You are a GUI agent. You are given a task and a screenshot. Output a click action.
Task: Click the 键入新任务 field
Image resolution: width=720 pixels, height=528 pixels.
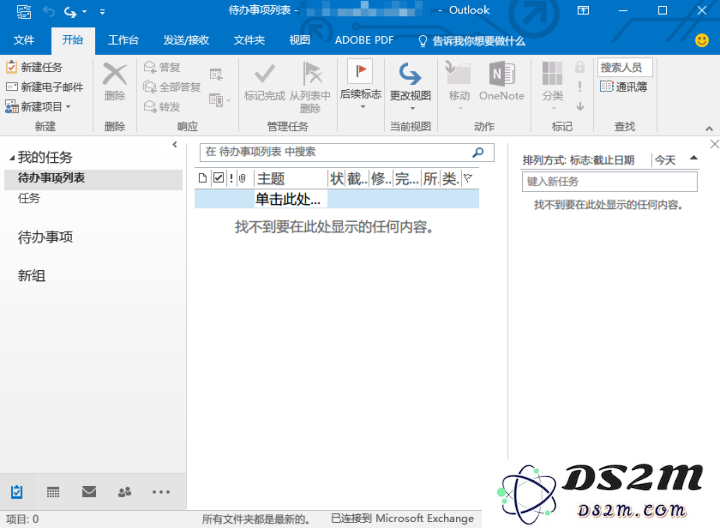(610, 181)
